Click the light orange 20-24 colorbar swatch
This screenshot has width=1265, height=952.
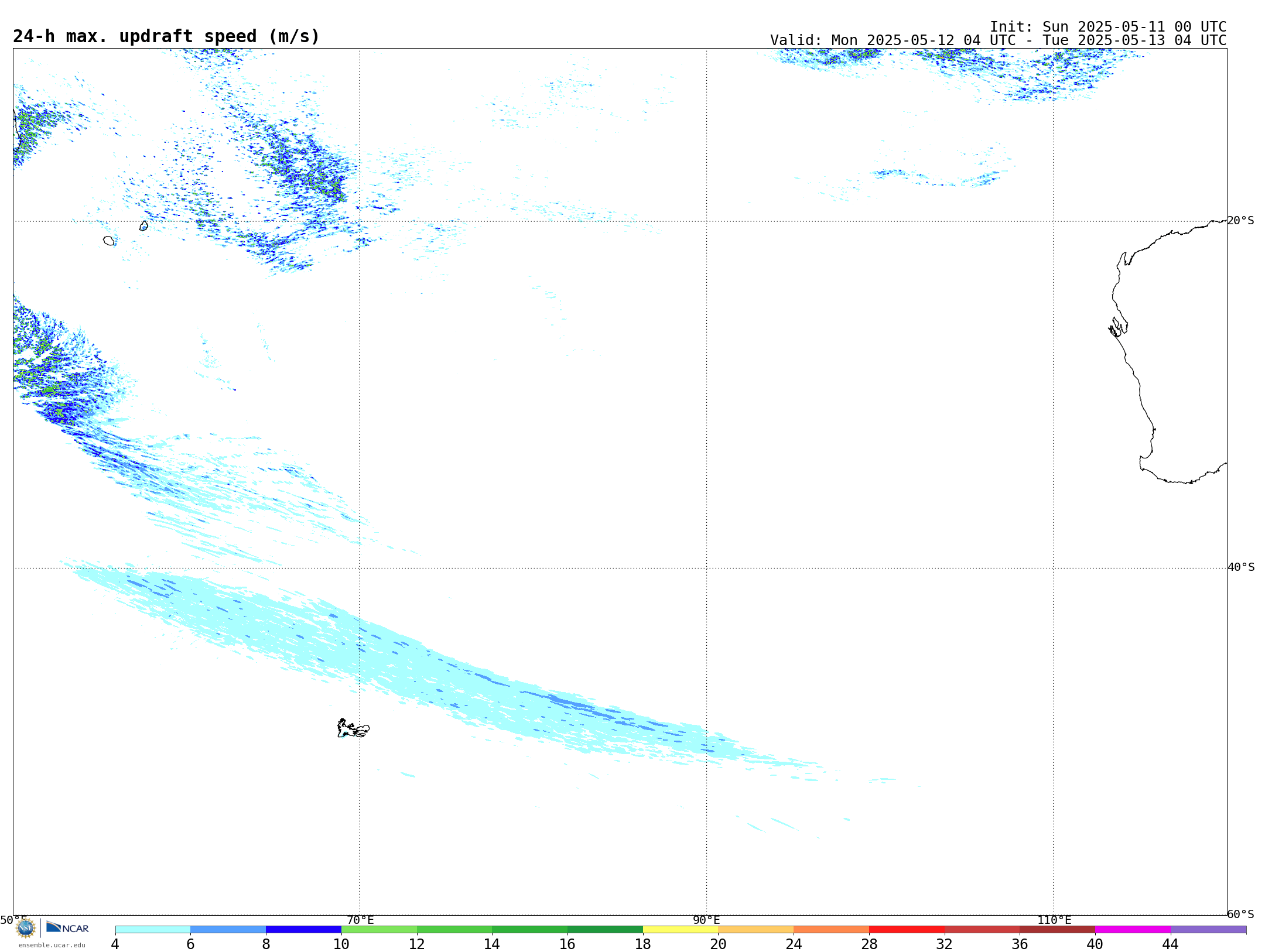[x=756, y=930]
